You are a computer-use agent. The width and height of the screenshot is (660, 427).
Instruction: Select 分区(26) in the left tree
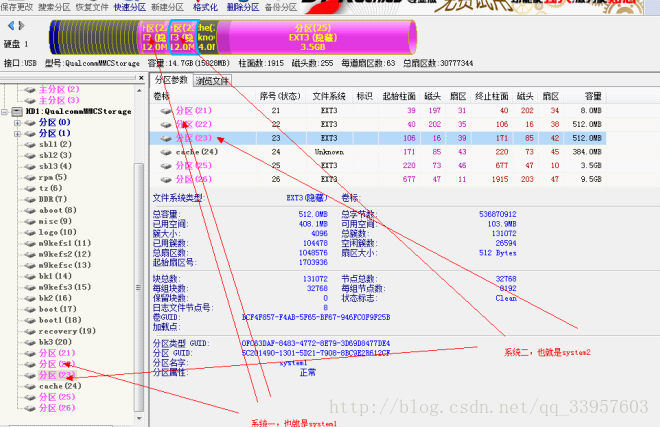[57, 408]
